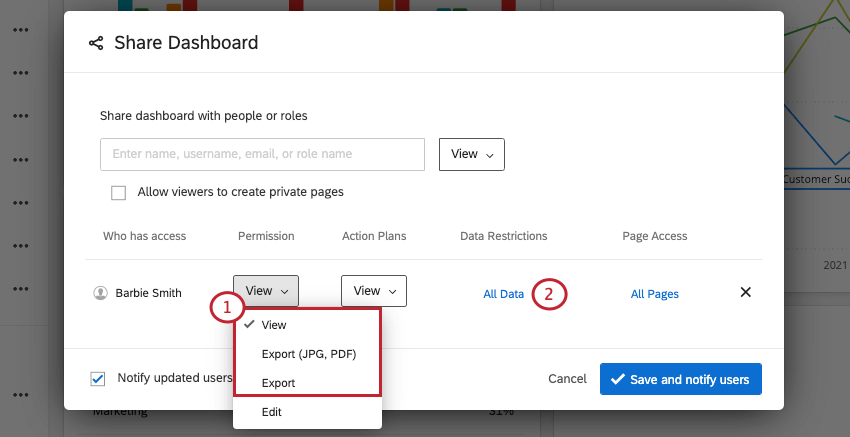Collapse Barbie Smith's Permission View dropdown
This screenshot has width=850, height=437.
pos(265,291)
